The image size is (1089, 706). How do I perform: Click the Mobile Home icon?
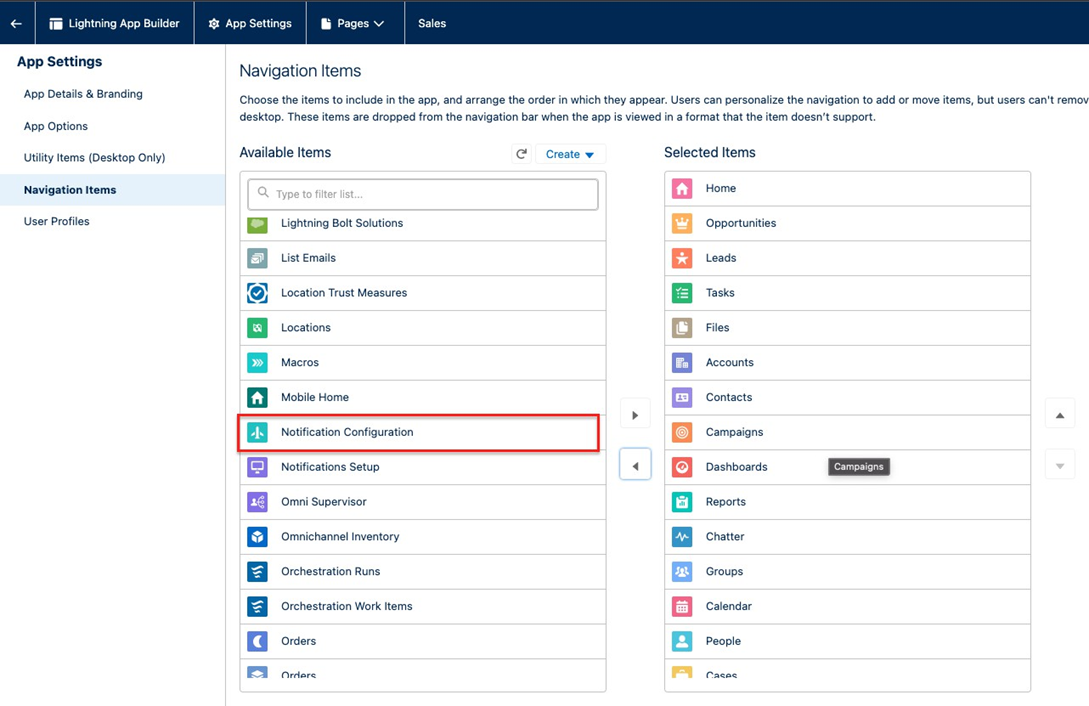tap(258, 397)
